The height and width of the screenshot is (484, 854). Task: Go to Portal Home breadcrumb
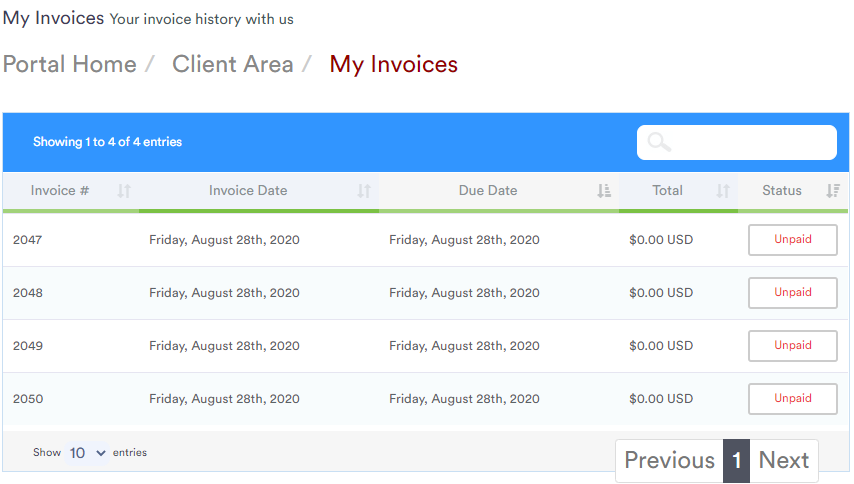[70, 64]
